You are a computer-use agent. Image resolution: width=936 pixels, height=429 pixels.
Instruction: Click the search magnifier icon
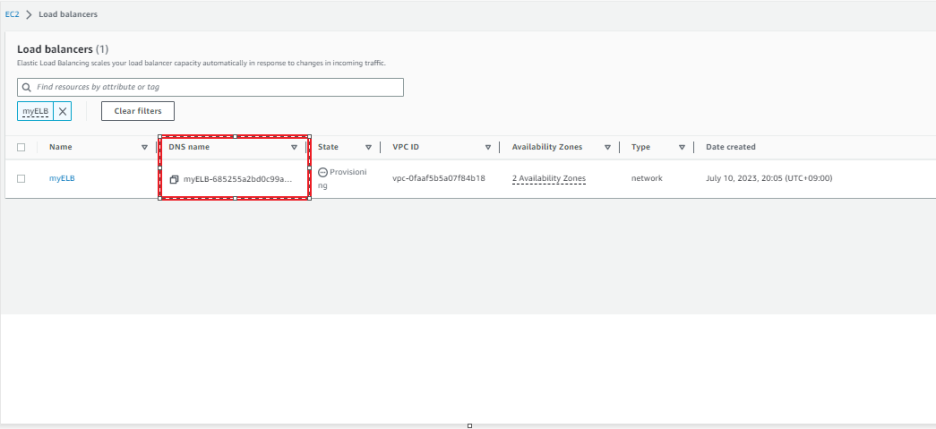tap(26, 87)
